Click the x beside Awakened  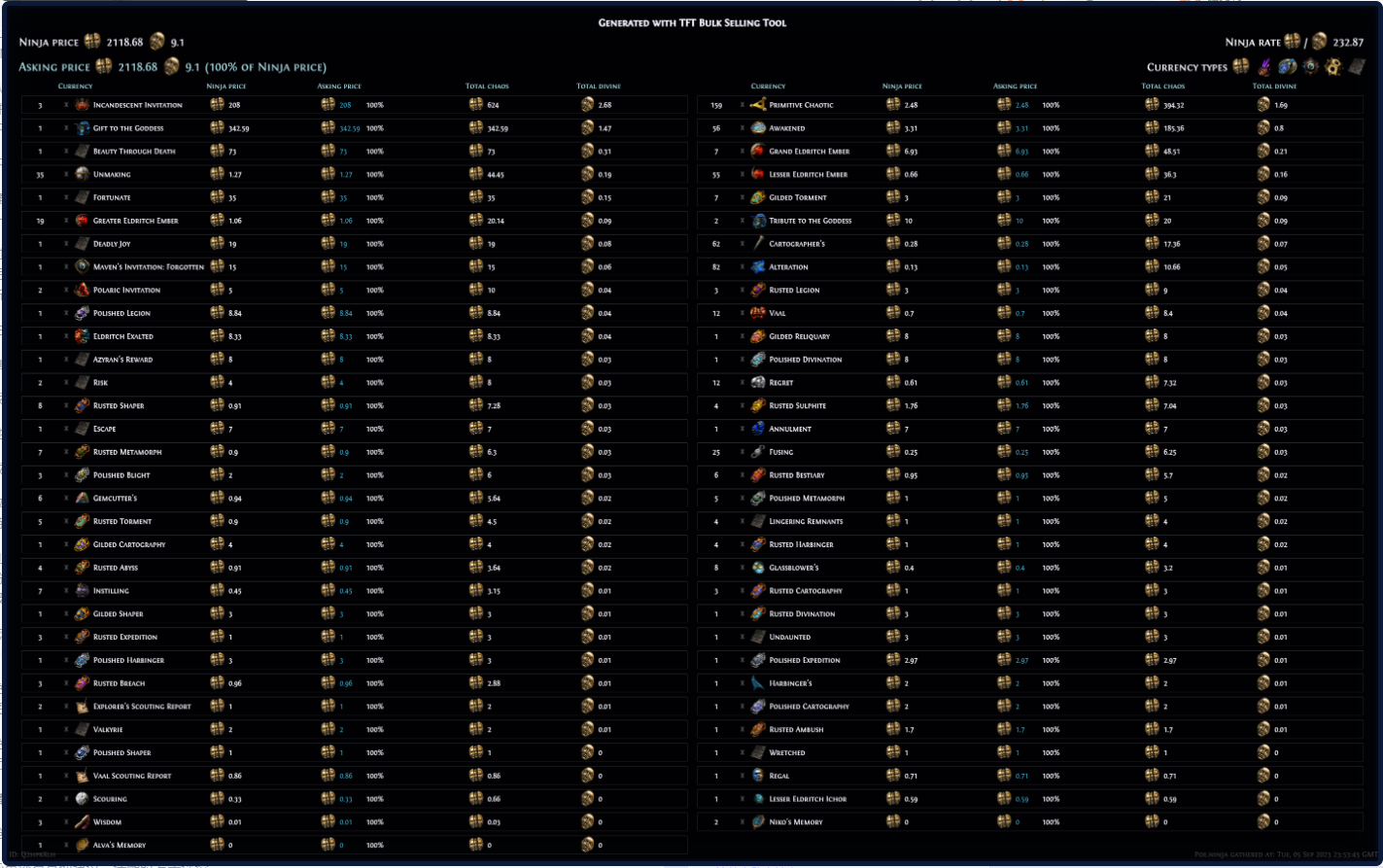pos(743,128)
